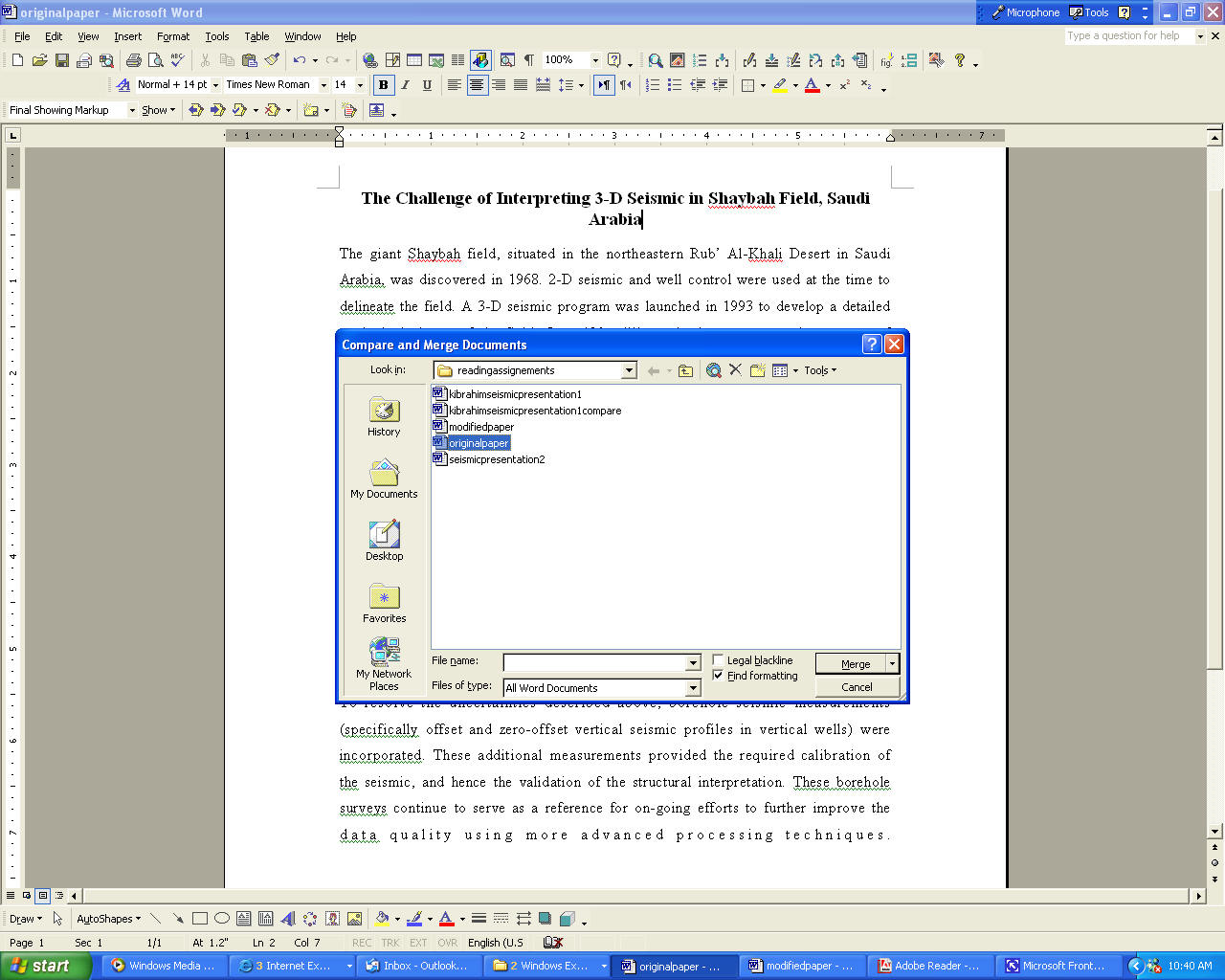Click the Superscript icon
The width and height of the screenshot is (1225, 980).
click(x=844, y=85)
